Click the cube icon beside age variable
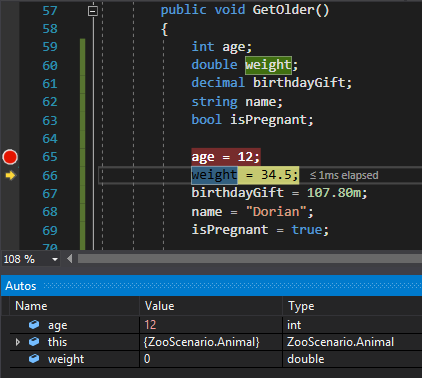Image resolution: width=422 pixels, height=378 pixels. point(34,324)
